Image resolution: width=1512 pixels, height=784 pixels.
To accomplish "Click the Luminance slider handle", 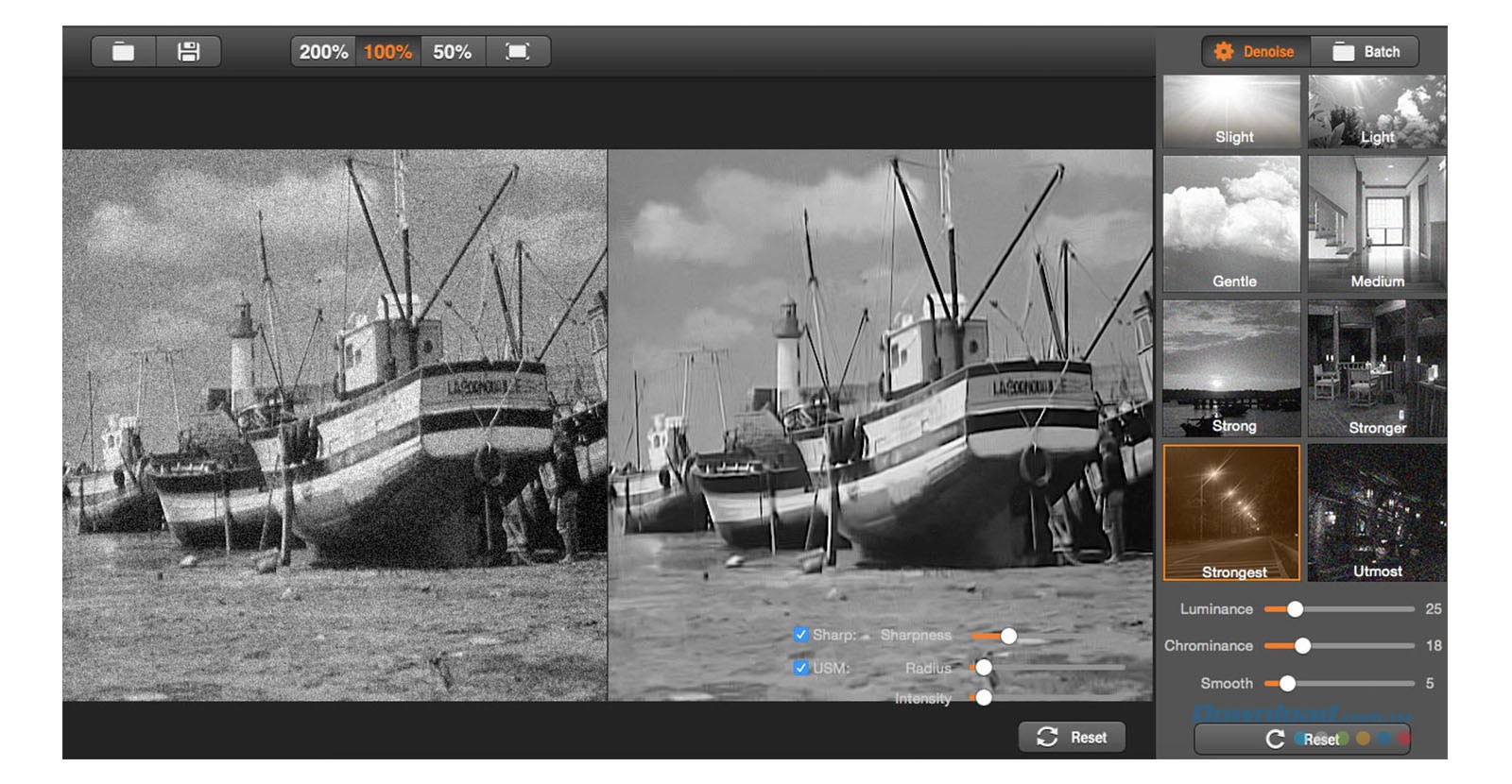I will [x=1295, y=609].
